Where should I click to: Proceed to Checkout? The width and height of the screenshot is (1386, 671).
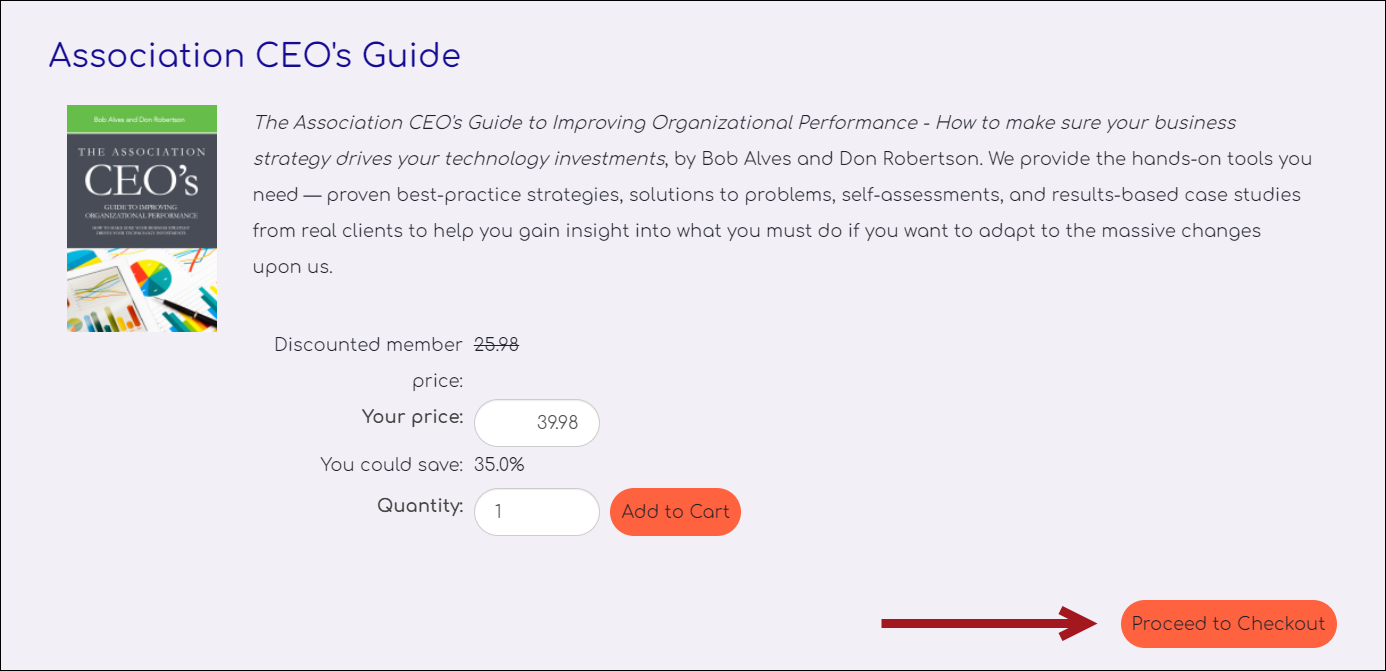pos(1228,624)
